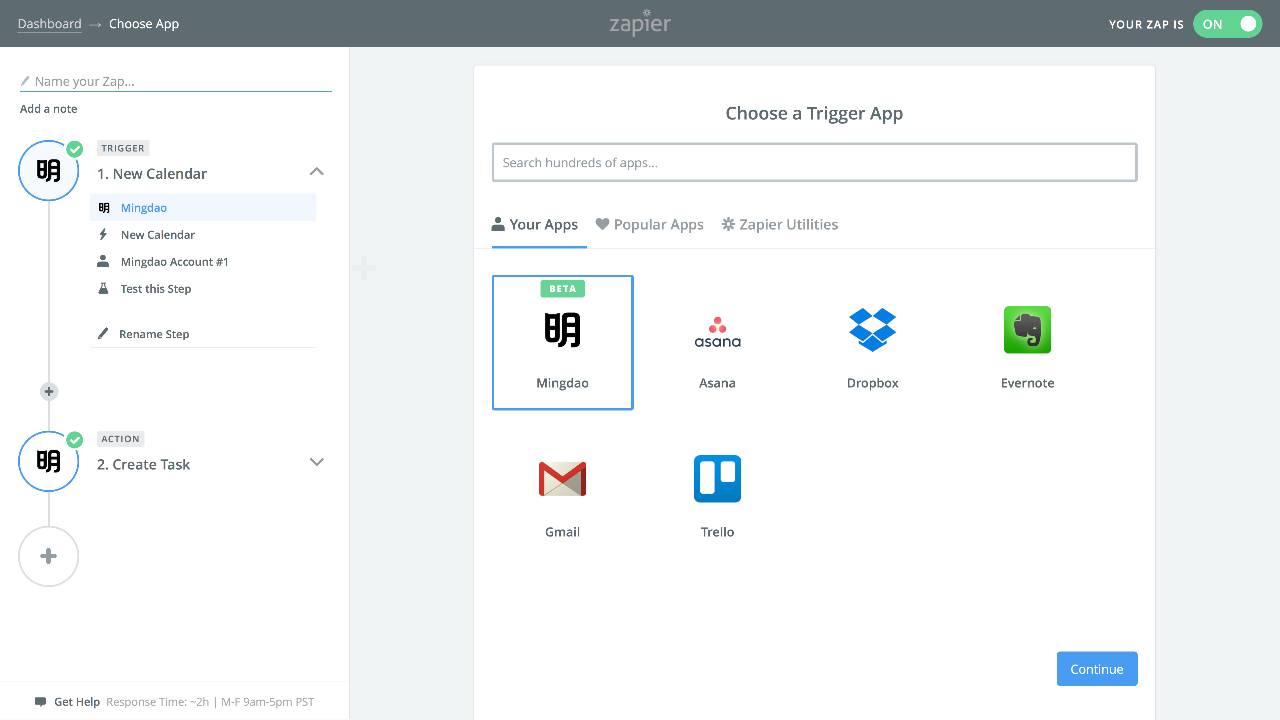The width and height of the screenshot is (1280, 720).
Task: Click the 2. Create Task step title
Action: (x=143, y=464)
